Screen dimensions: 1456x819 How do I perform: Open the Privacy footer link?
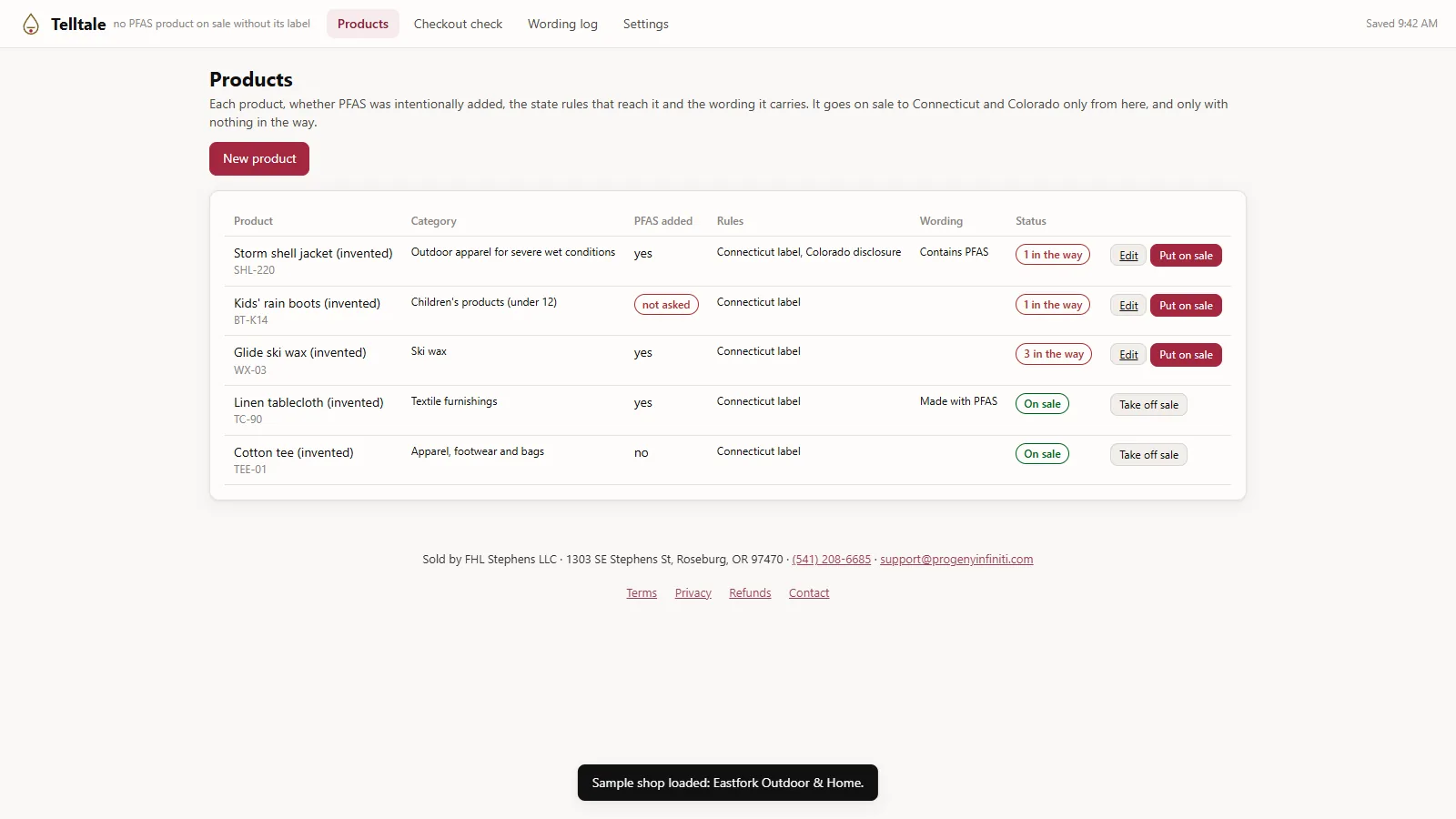(x=693, y=593)
